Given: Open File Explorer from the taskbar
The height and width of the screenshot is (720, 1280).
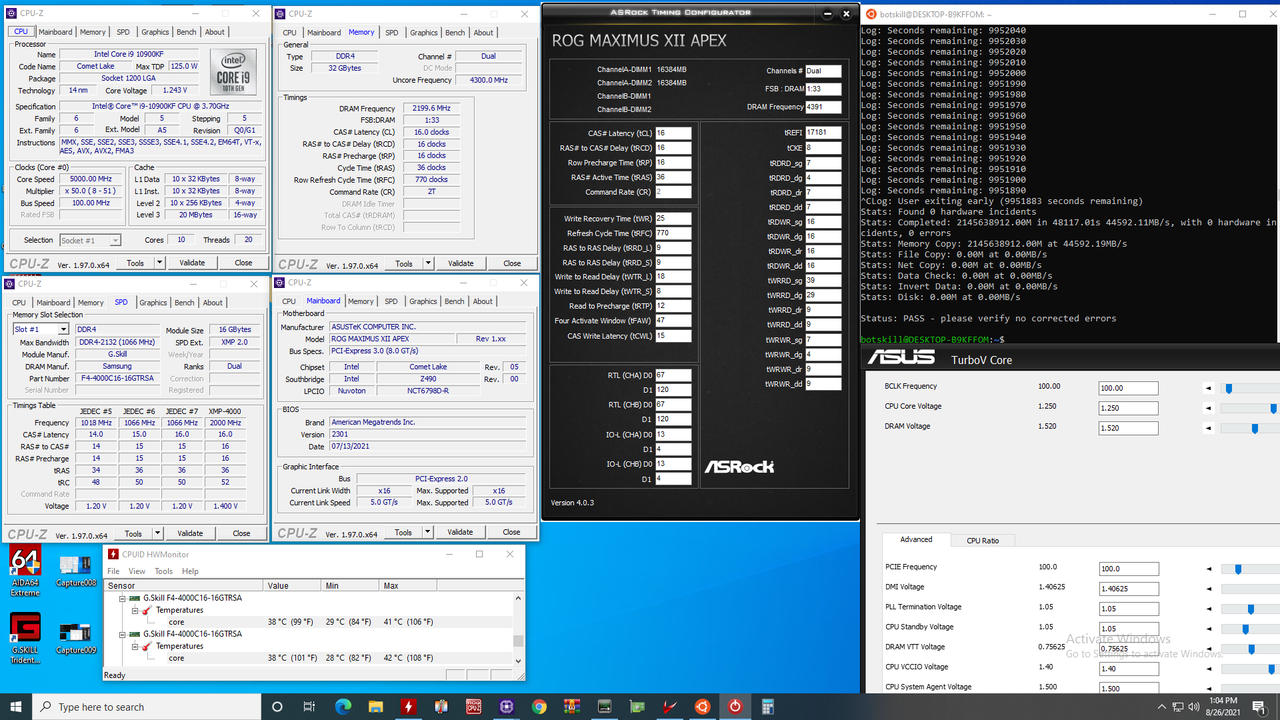Looking at the screenshot, I should 375,707.
